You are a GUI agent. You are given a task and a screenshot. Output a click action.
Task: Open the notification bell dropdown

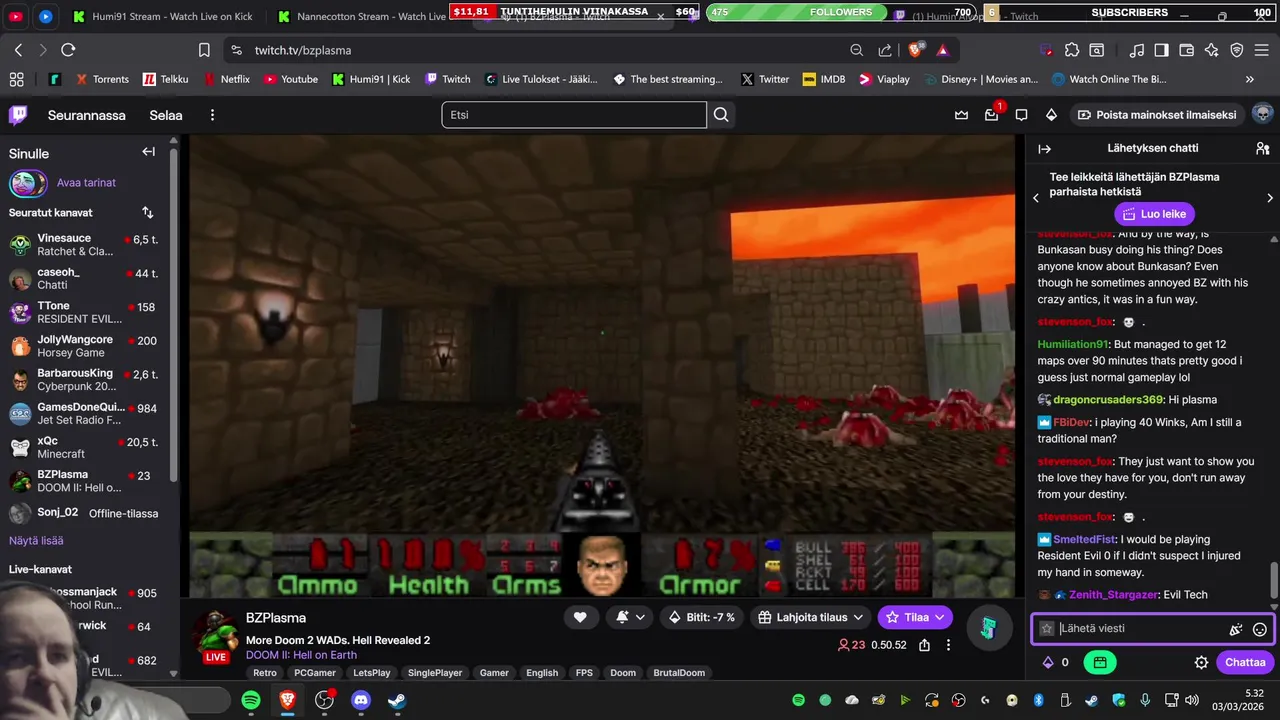point(630,618)
